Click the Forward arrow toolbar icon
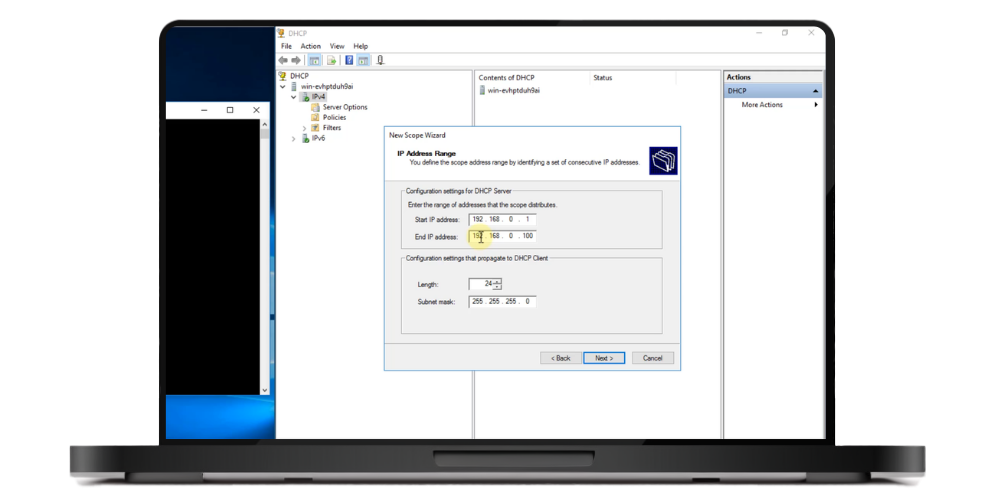The width and height of the screenshot is (1000, 503). (x=295, y=60)
